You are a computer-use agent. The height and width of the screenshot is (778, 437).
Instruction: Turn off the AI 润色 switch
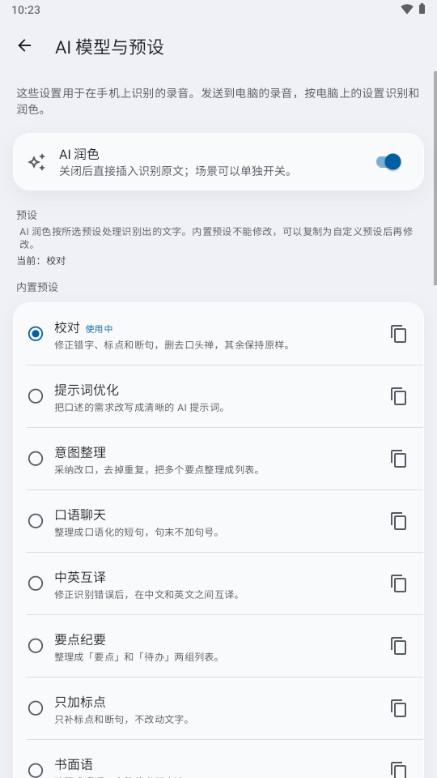388,162
